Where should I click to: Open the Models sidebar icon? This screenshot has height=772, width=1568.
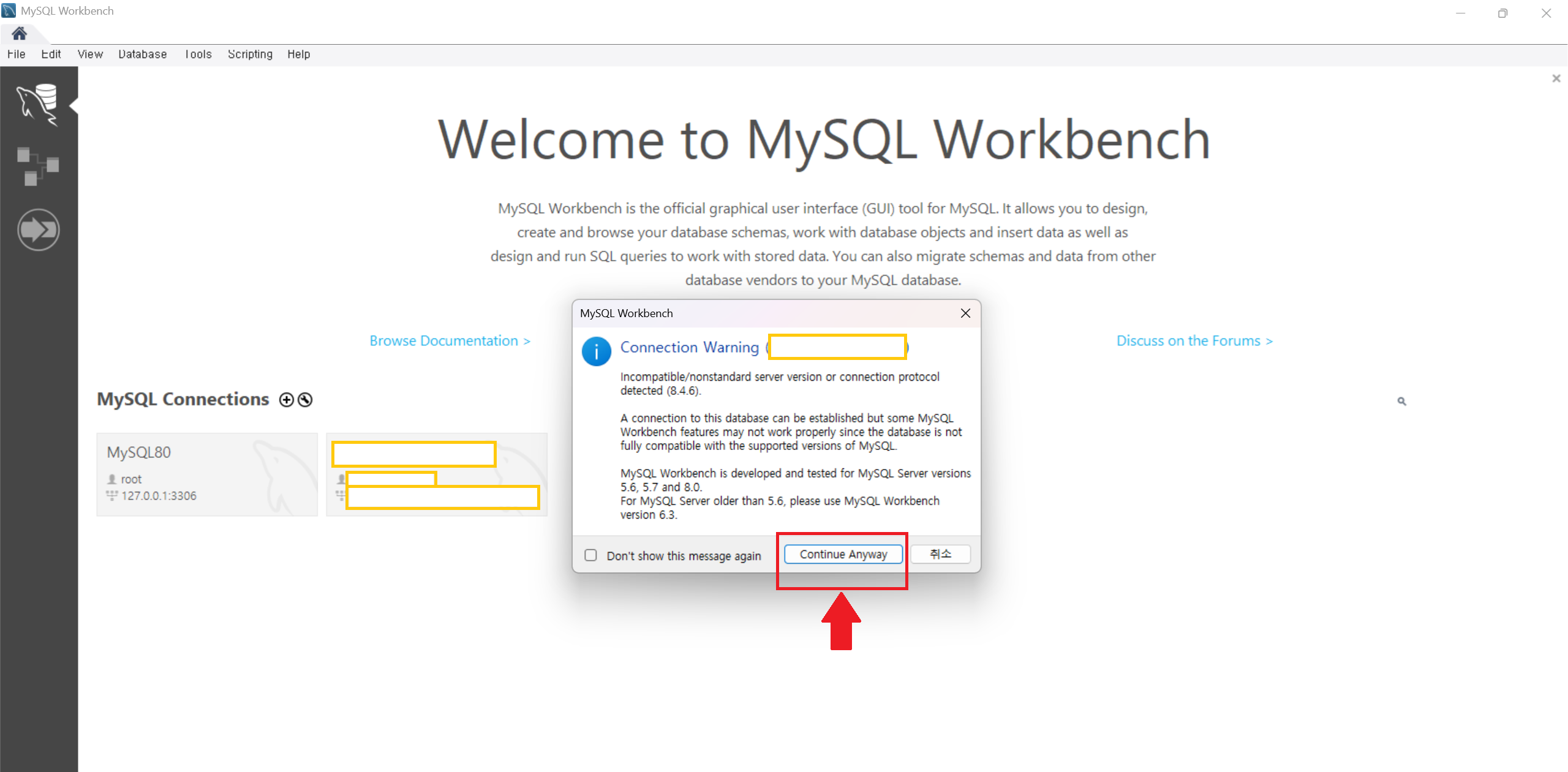(x=38, y=166)
